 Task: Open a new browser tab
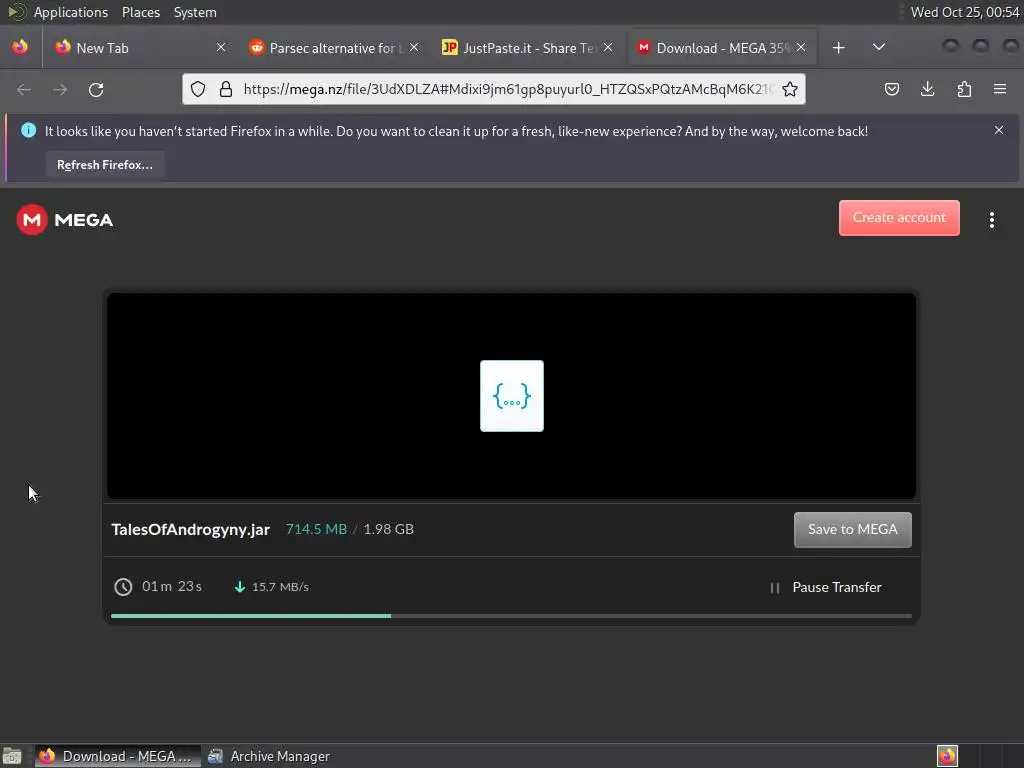click(839, 48)
